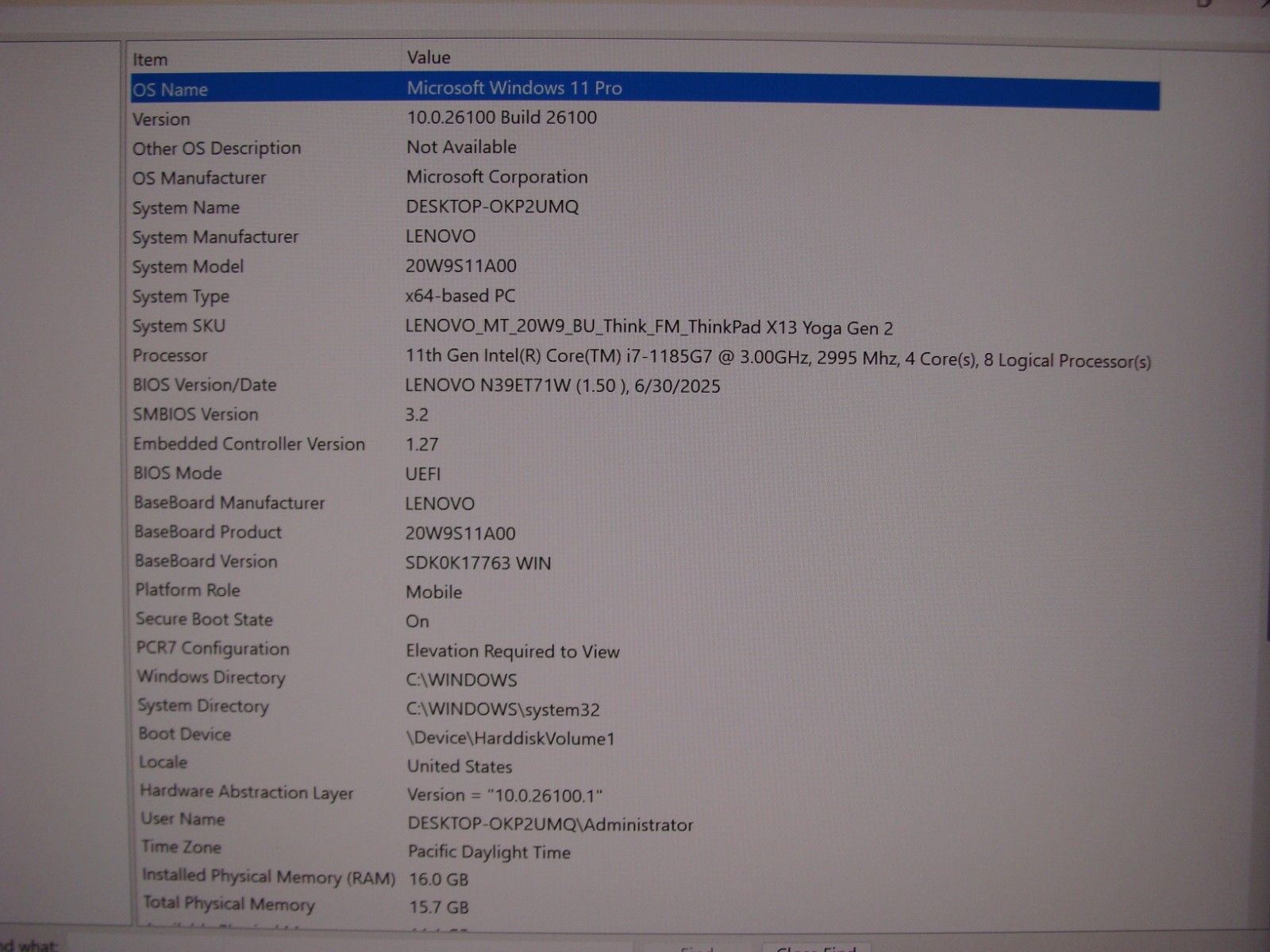1270x952 pixels.
Task: Select the Locale row label
Action: 164,762
